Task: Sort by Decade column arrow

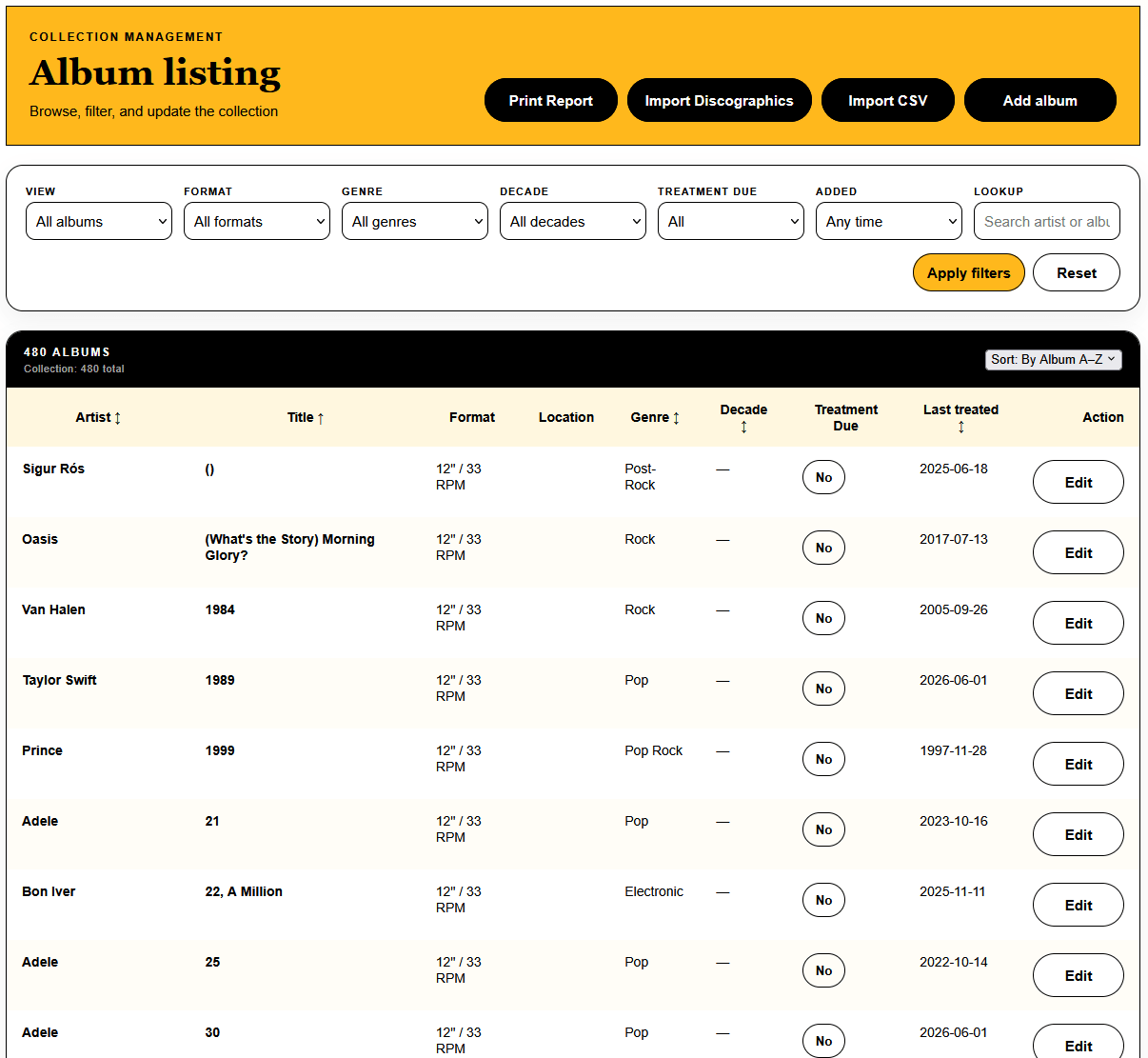Action: pyautogui.click(x=743, y=427)
